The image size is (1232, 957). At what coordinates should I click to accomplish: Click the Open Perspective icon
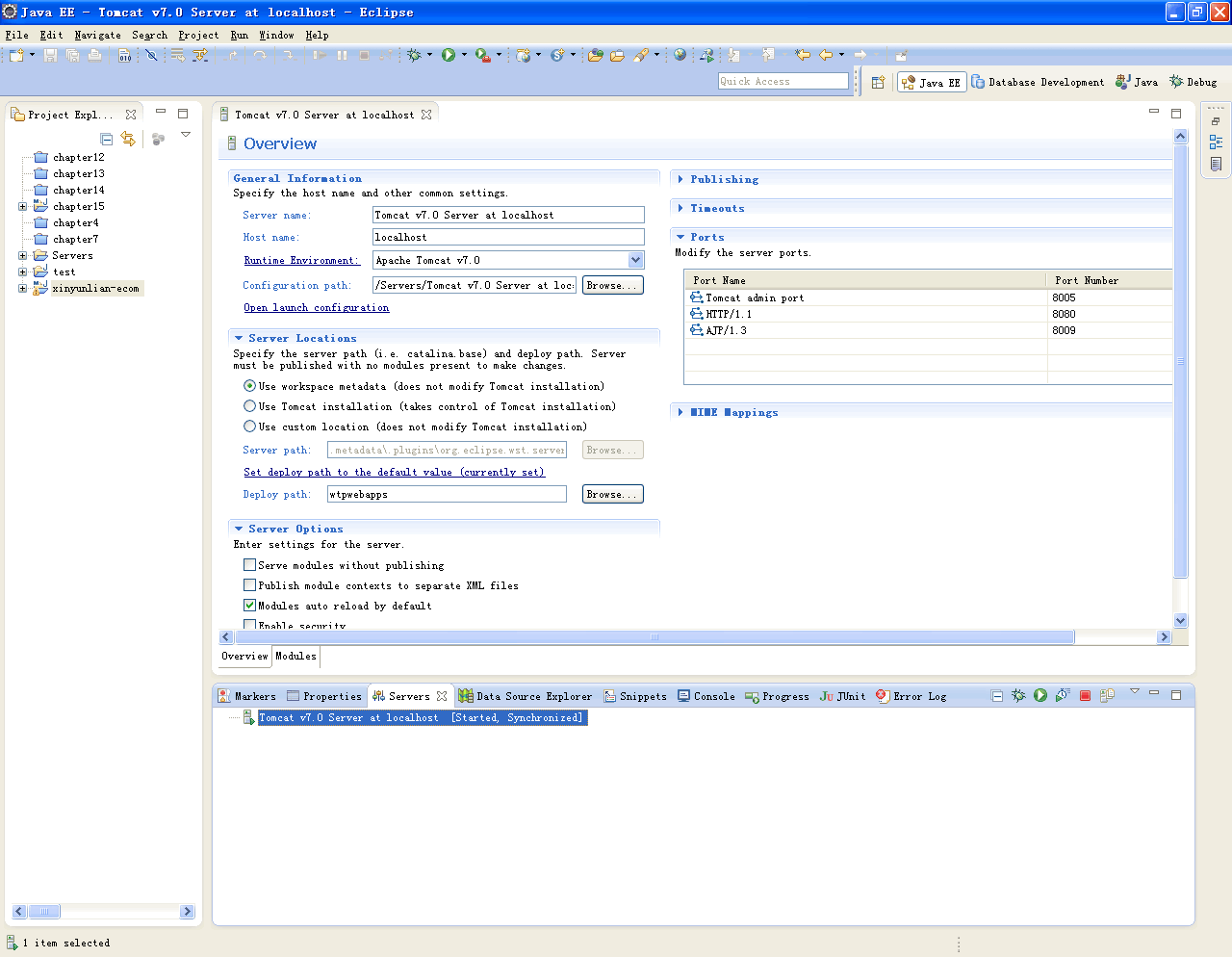click(878, 82)
